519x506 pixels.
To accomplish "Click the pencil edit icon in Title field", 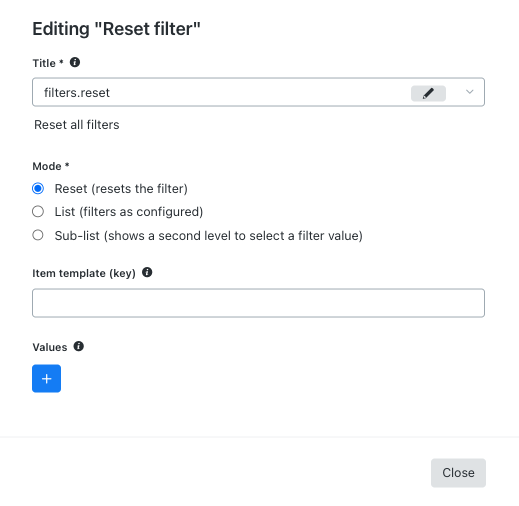I will (x=428, y=93).
